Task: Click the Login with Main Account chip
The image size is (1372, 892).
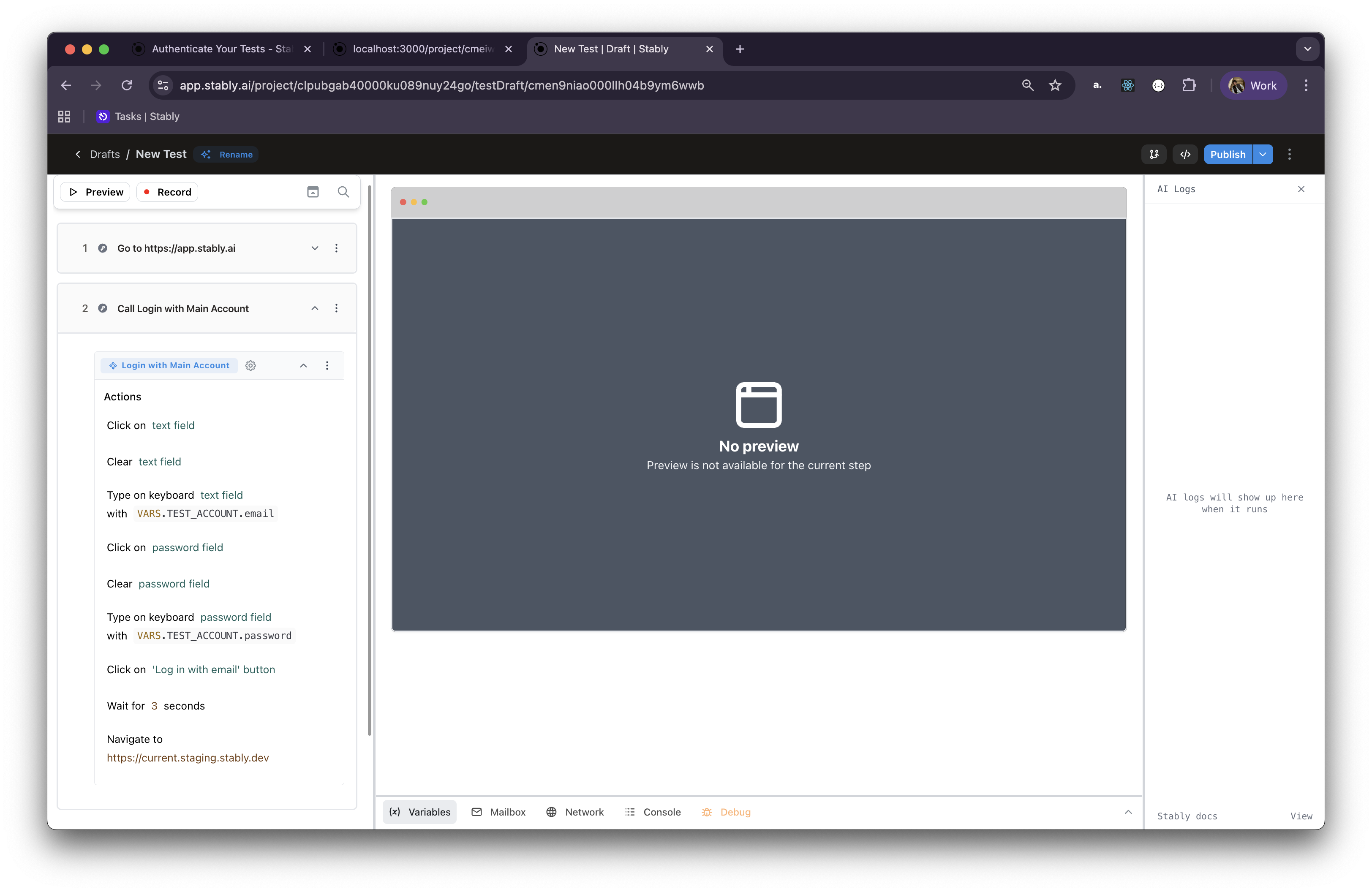Action: pos(169,365)
